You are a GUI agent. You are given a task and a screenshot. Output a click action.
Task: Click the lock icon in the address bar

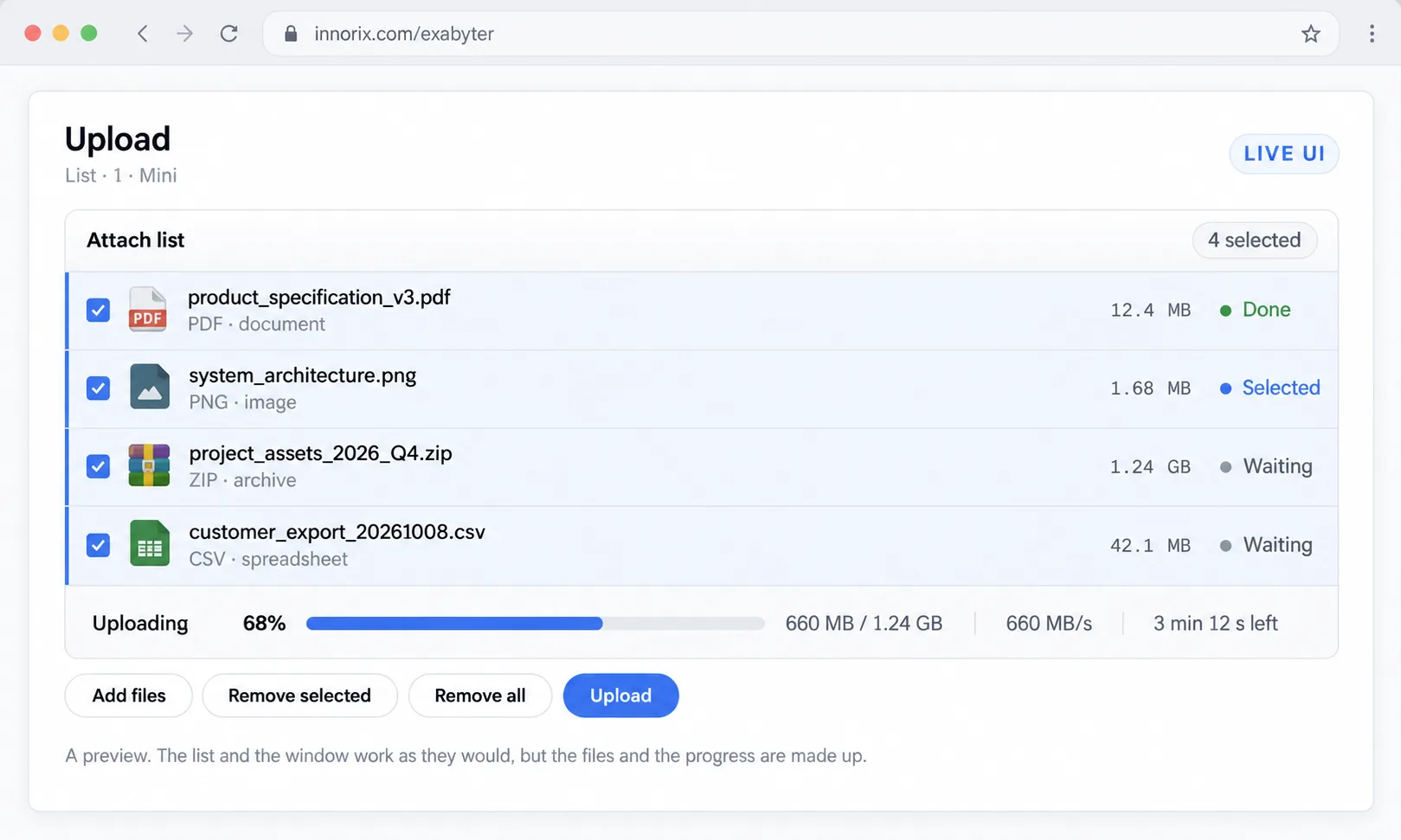click(291, 34)
